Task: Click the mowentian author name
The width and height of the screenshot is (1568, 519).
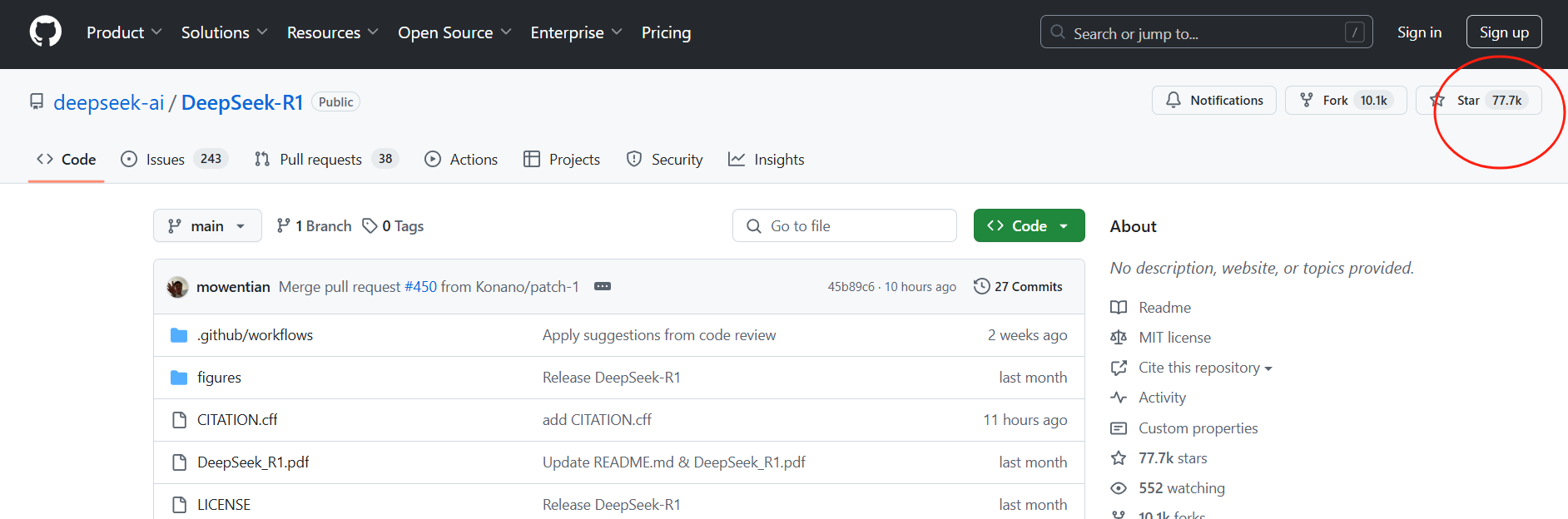Action: point(233,286)
